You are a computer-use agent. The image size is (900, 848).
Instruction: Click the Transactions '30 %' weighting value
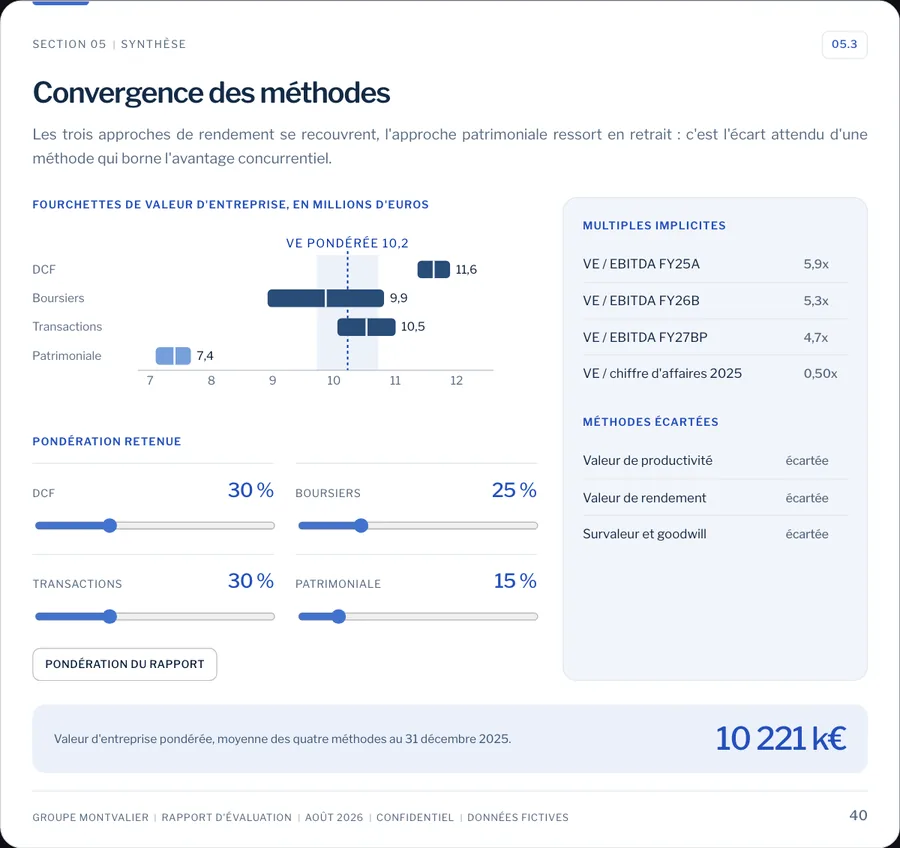(251, 580)
